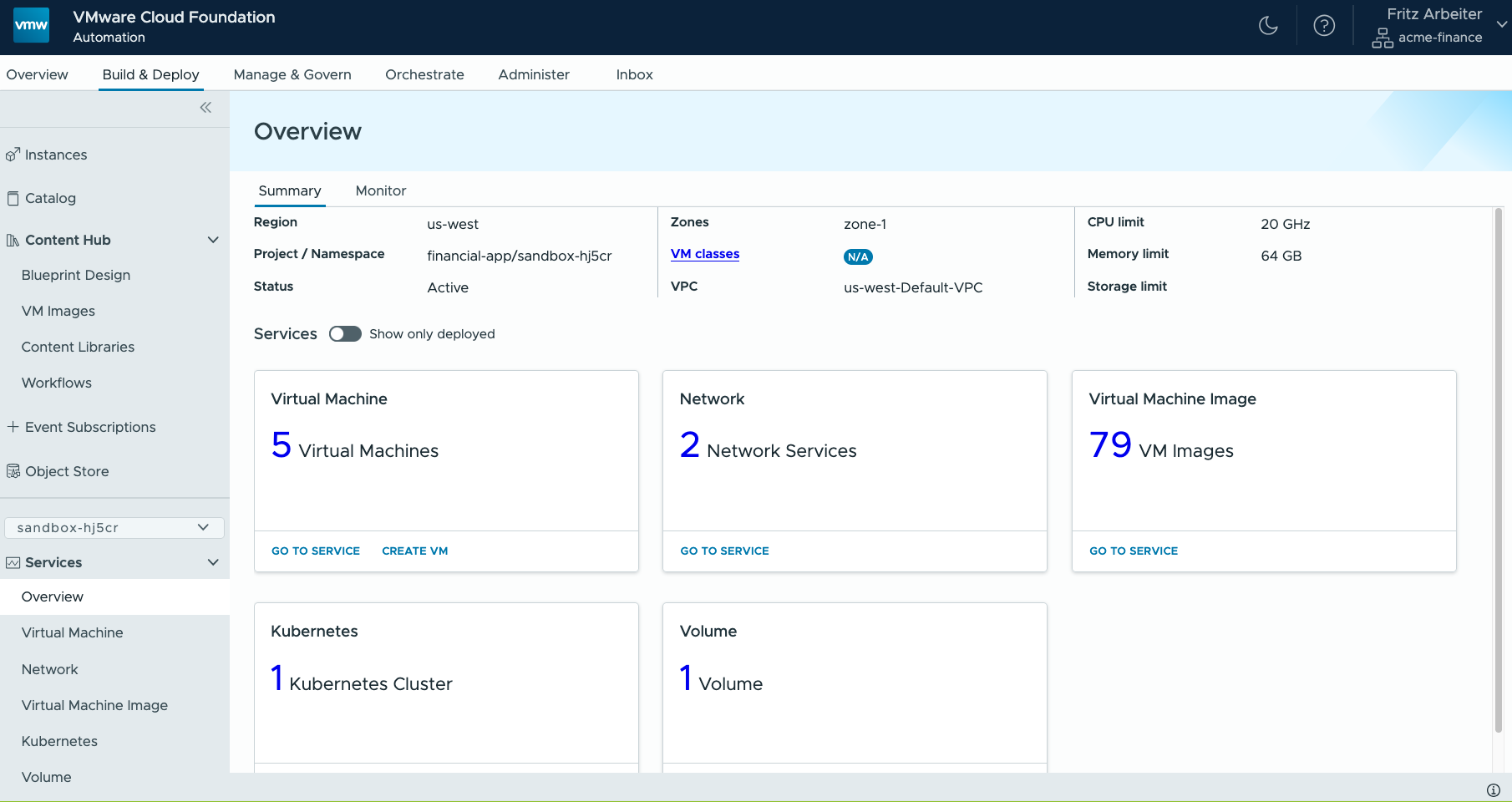The image size is (1512, 802).
Task: Click the Services panel icon in the sidebar
Action: click(x=12, y=562)
